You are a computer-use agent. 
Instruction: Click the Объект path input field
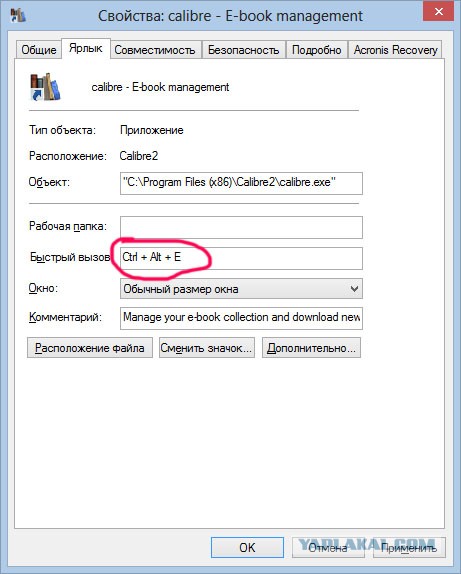point(241,183)
